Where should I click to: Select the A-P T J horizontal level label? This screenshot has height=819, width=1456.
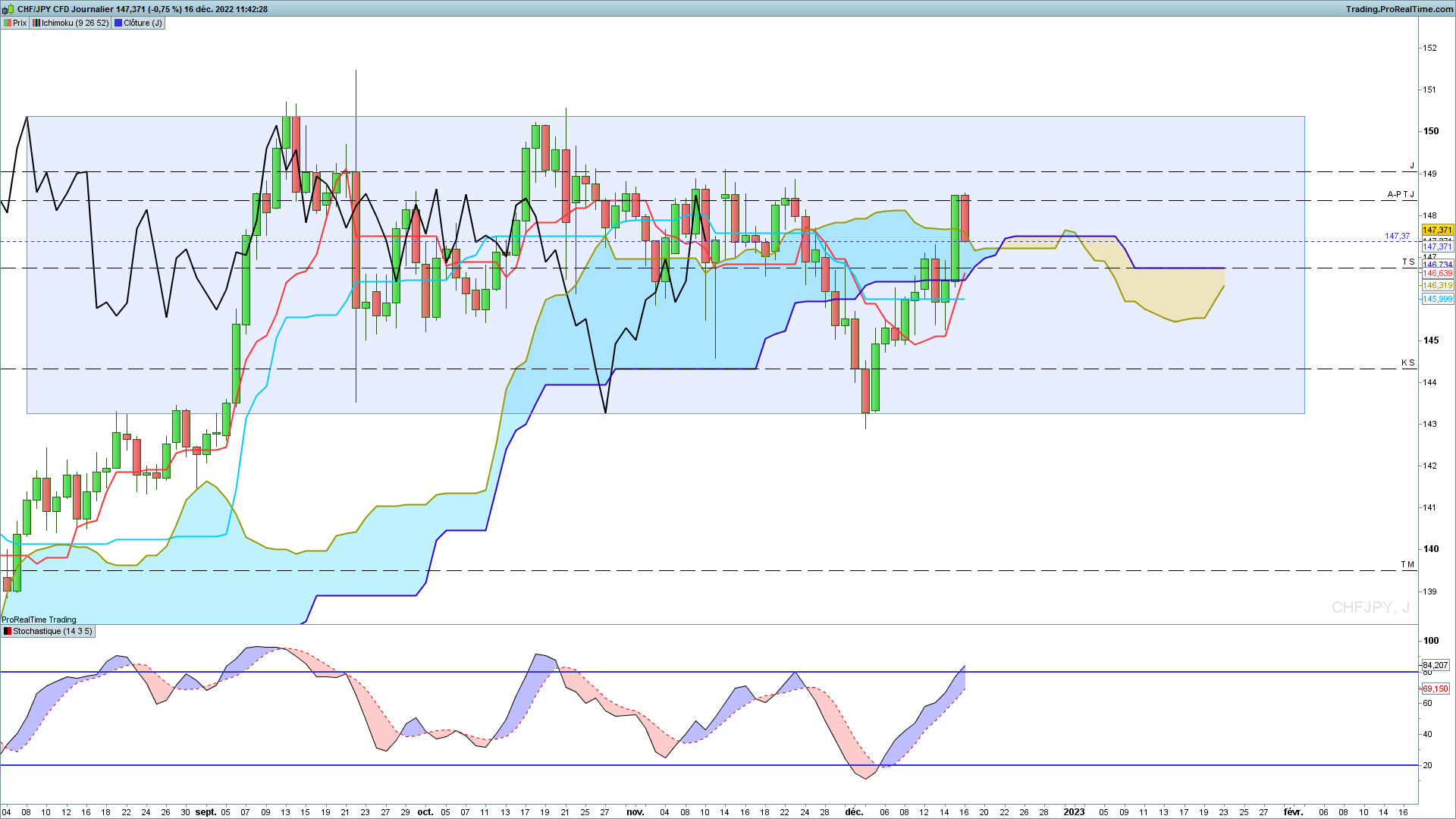[x=1401, y=194]
